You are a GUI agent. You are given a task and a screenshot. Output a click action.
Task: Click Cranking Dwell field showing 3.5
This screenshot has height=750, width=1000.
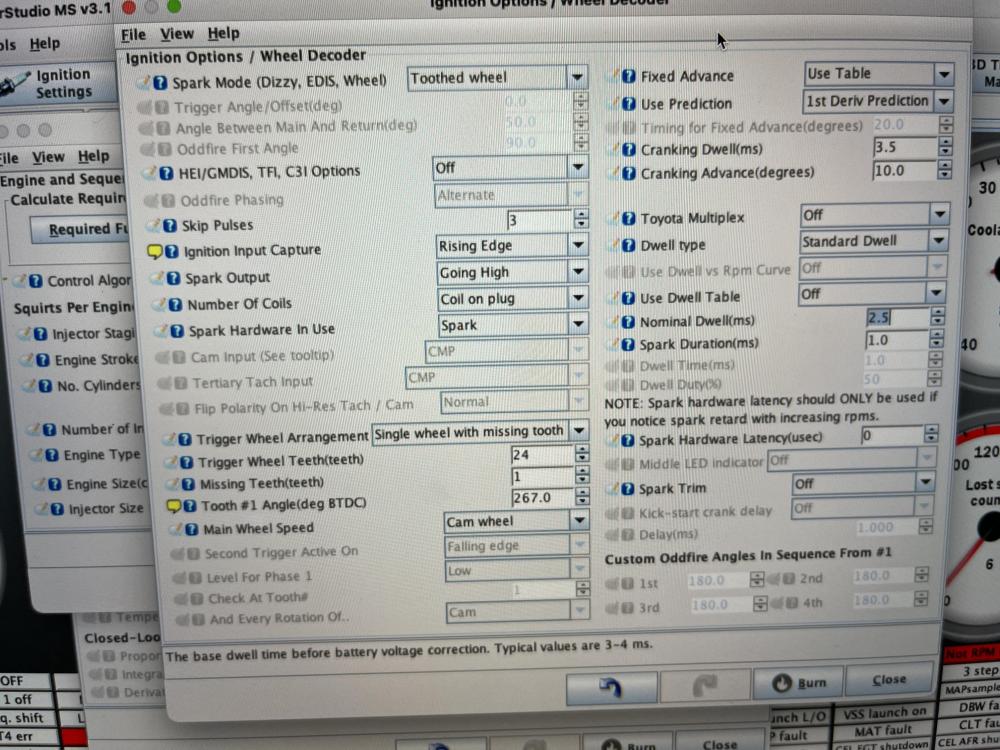904,147
